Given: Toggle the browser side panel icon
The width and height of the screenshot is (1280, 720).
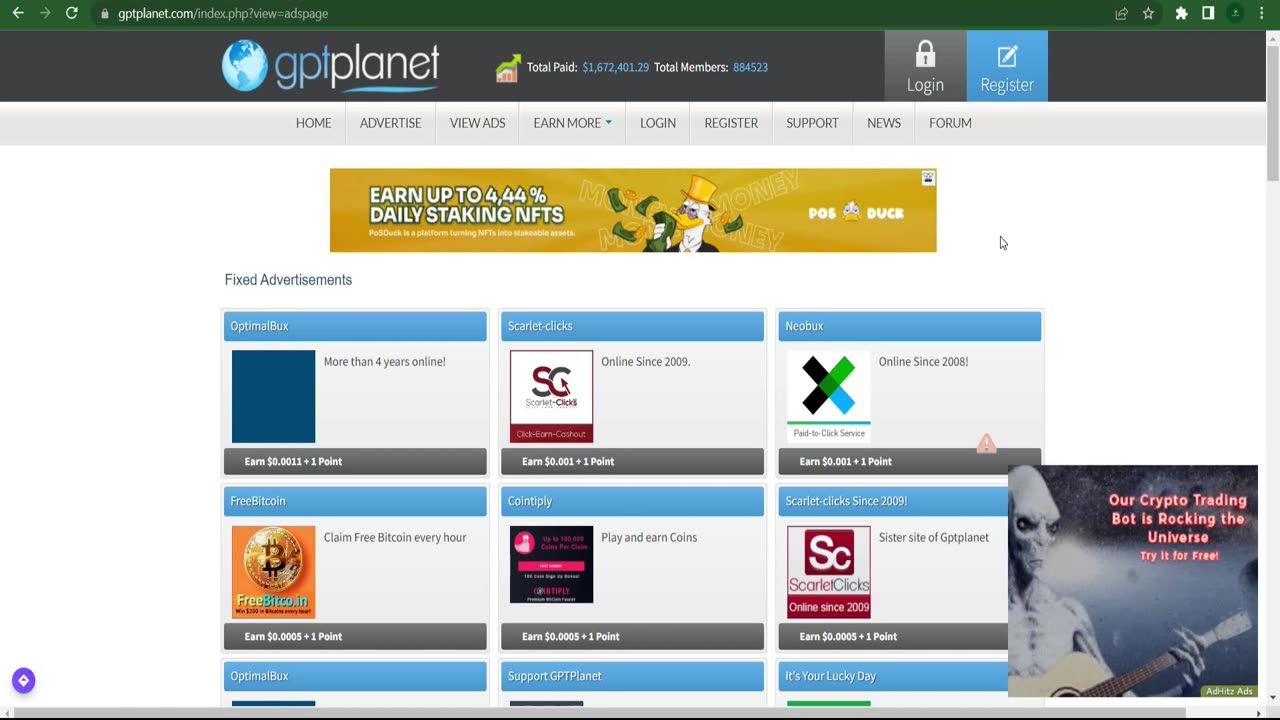Looking at the screenshot, I should [x=1208, y=13].
